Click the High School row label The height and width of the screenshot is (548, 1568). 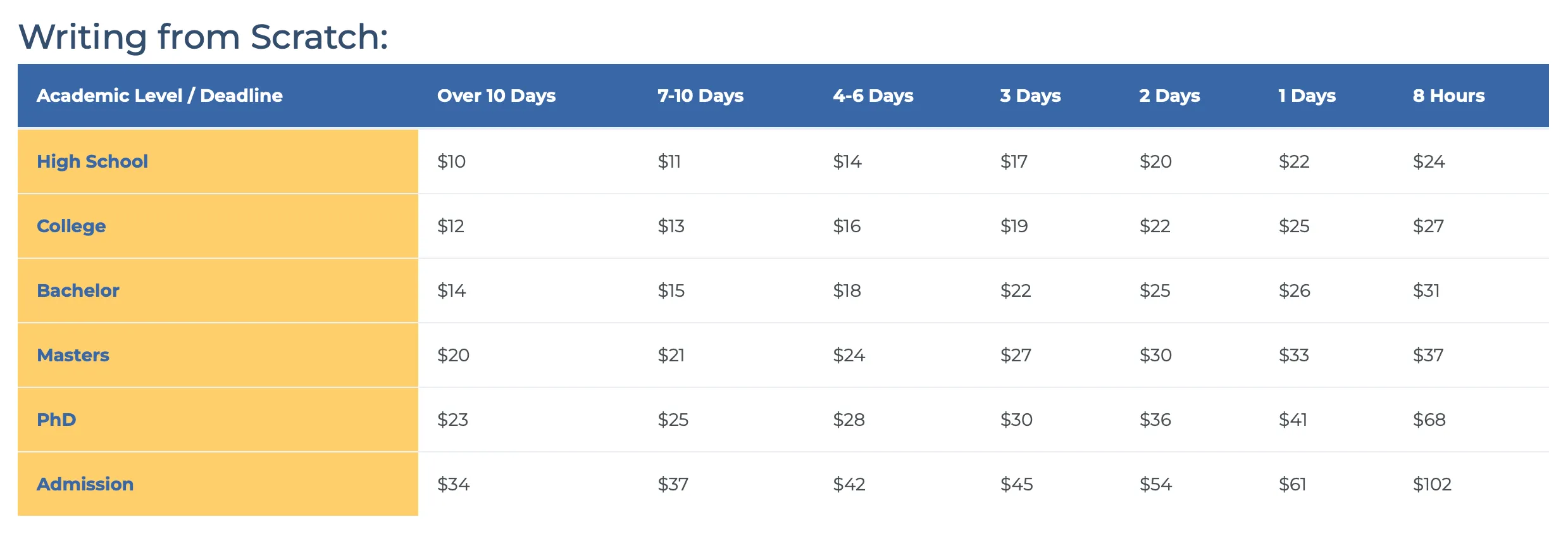pos(92,161)
